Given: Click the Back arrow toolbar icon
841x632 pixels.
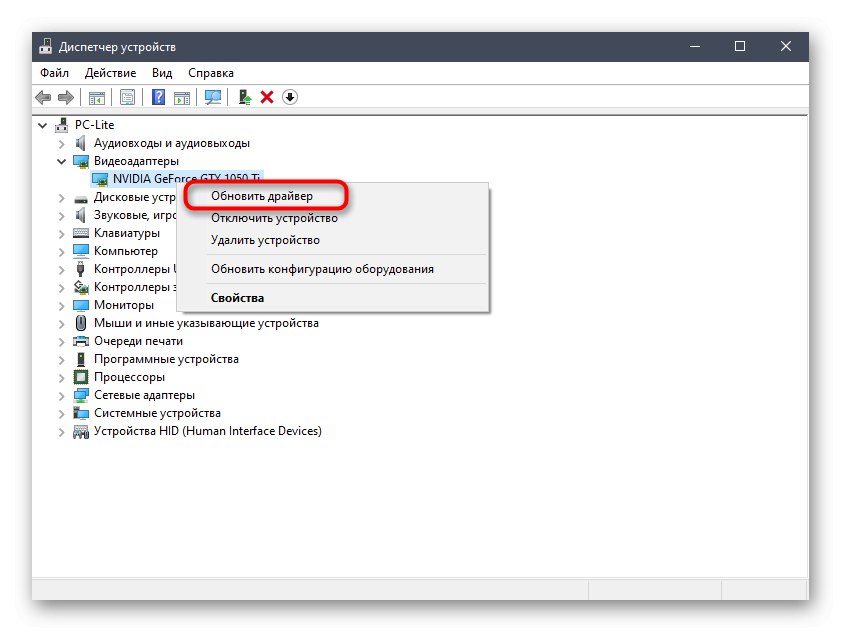Looking at the screenshot, I should pos(43,98).
